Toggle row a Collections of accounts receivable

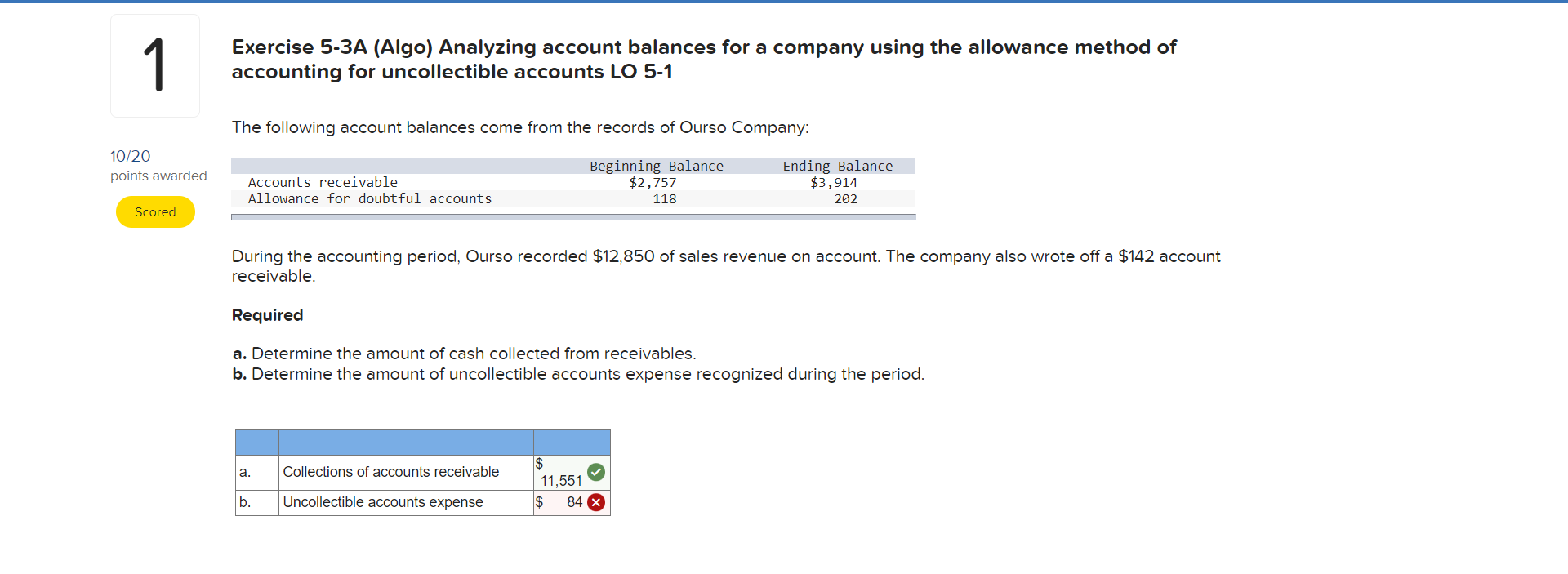(x=390, y=472)
